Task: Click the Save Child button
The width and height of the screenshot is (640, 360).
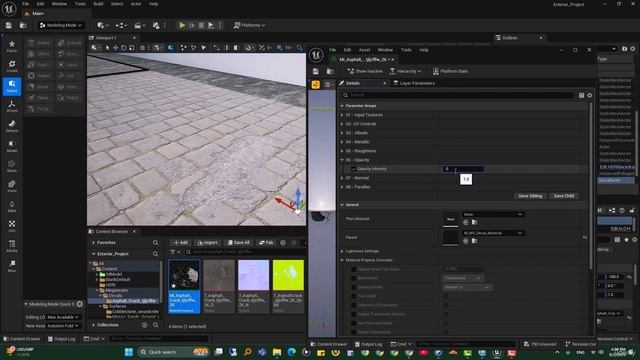Action: point(564,196)
